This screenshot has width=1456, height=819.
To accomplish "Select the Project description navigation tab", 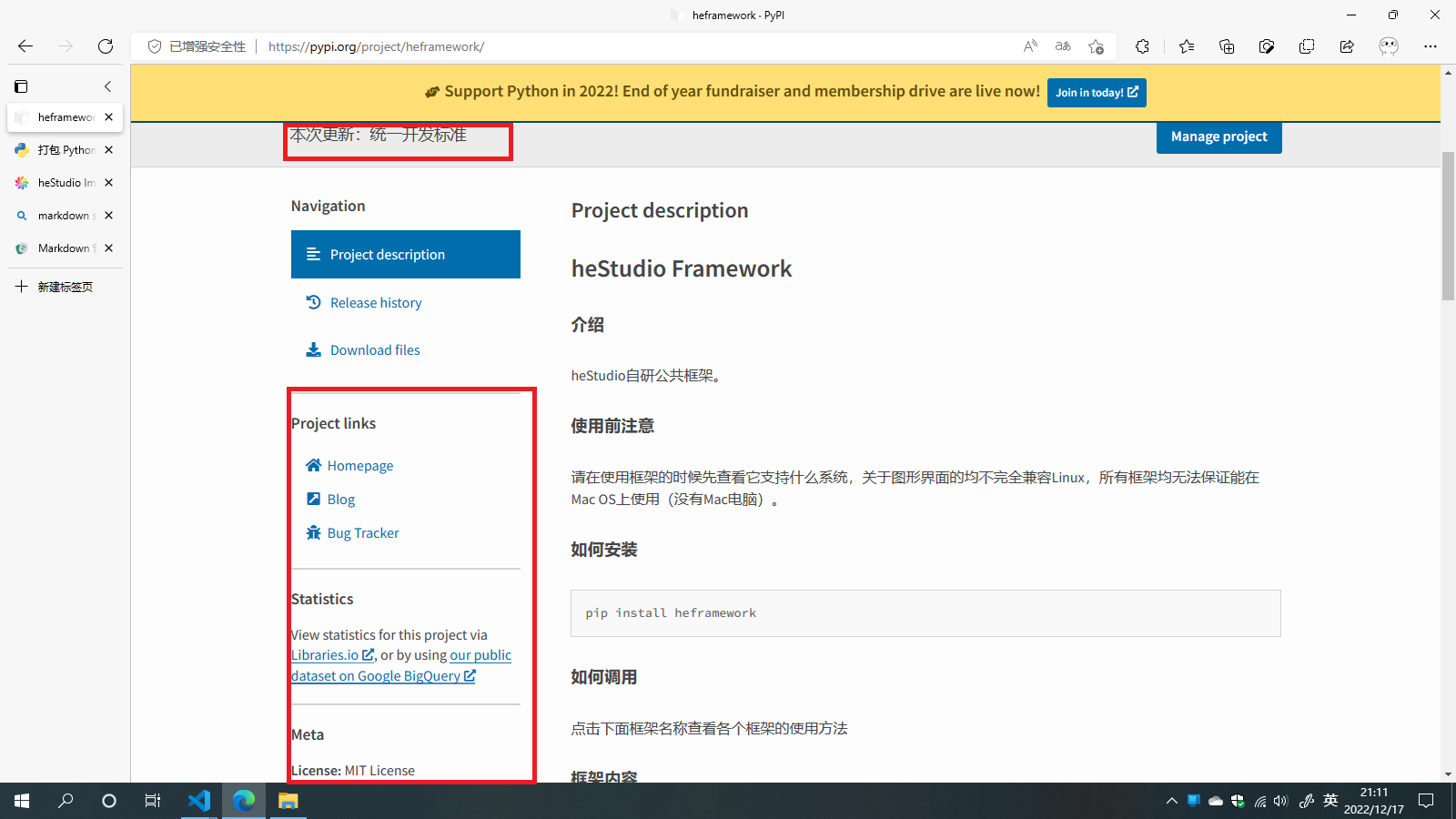I will [406, 255].
